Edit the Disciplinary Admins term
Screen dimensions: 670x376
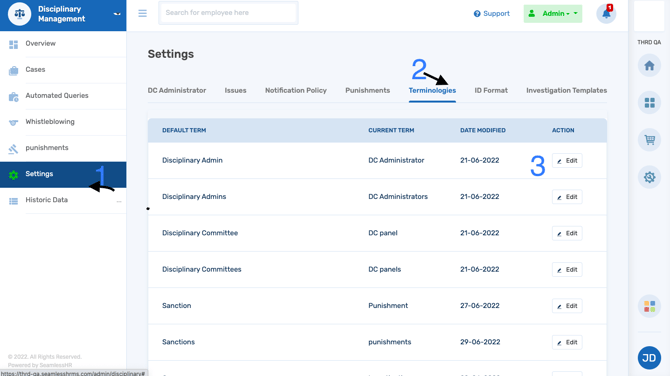point(567,197)
